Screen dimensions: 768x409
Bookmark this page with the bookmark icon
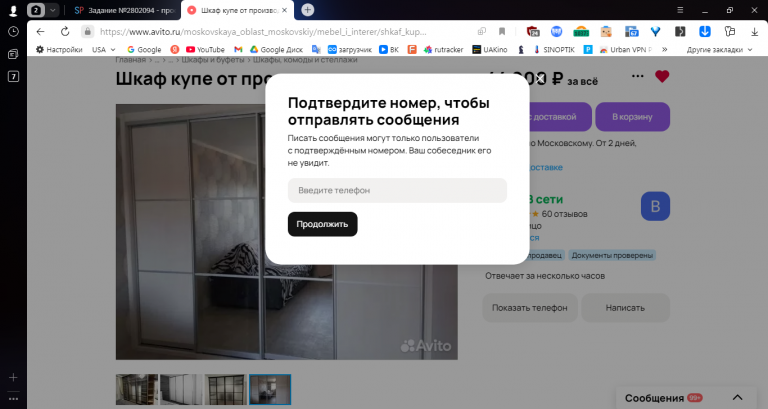coord(502,32)
